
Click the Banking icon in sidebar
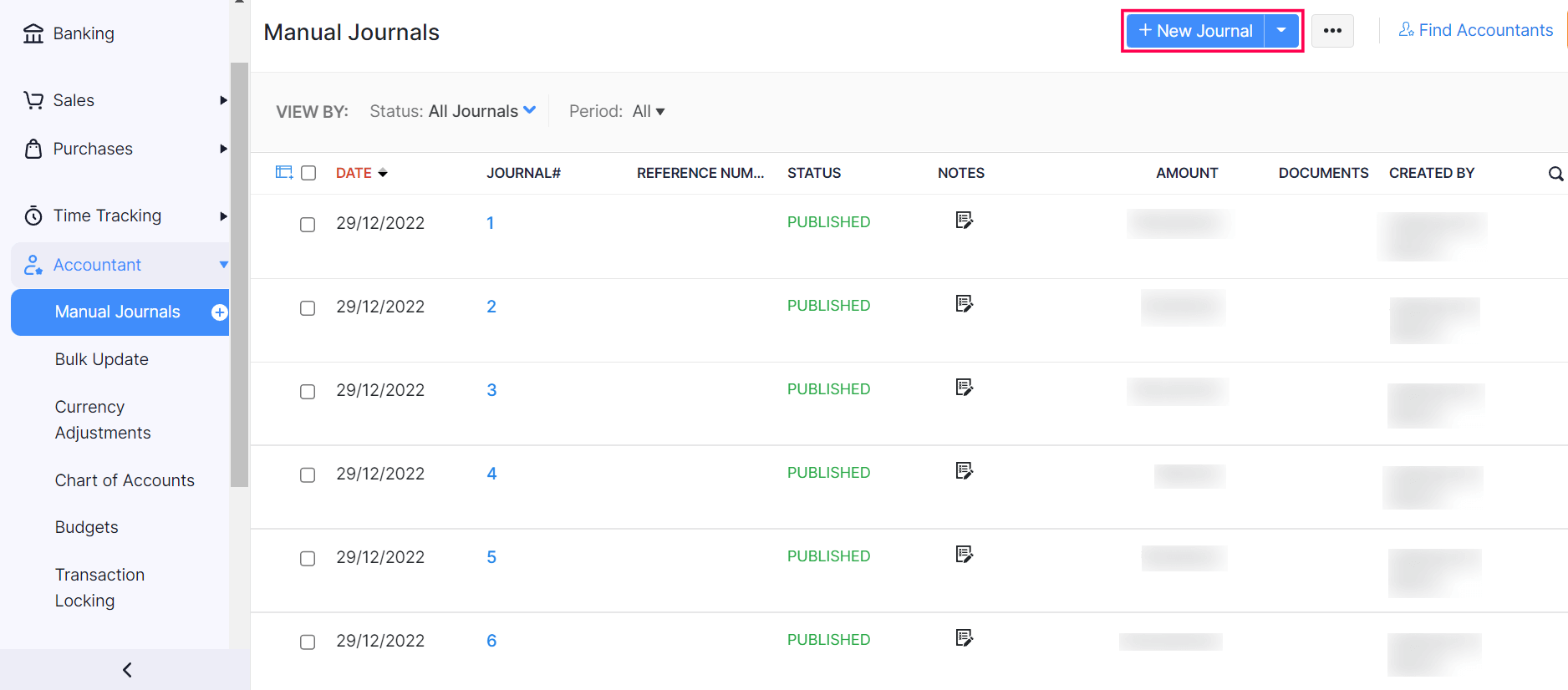(x=33, y=33)
